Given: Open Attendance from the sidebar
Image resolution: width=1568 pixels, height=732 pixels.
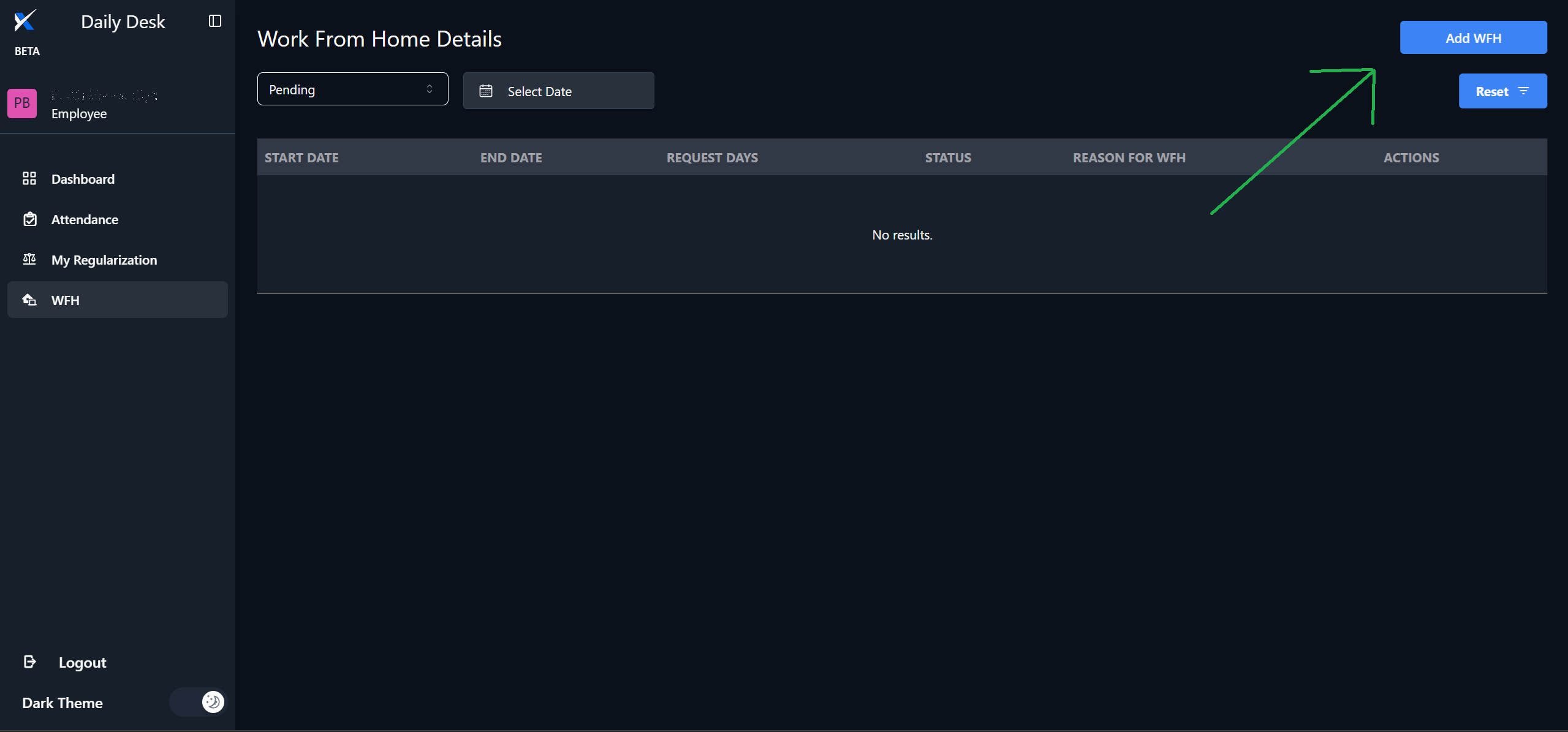Looking at the screenshot, I should [x=85, y=219].
